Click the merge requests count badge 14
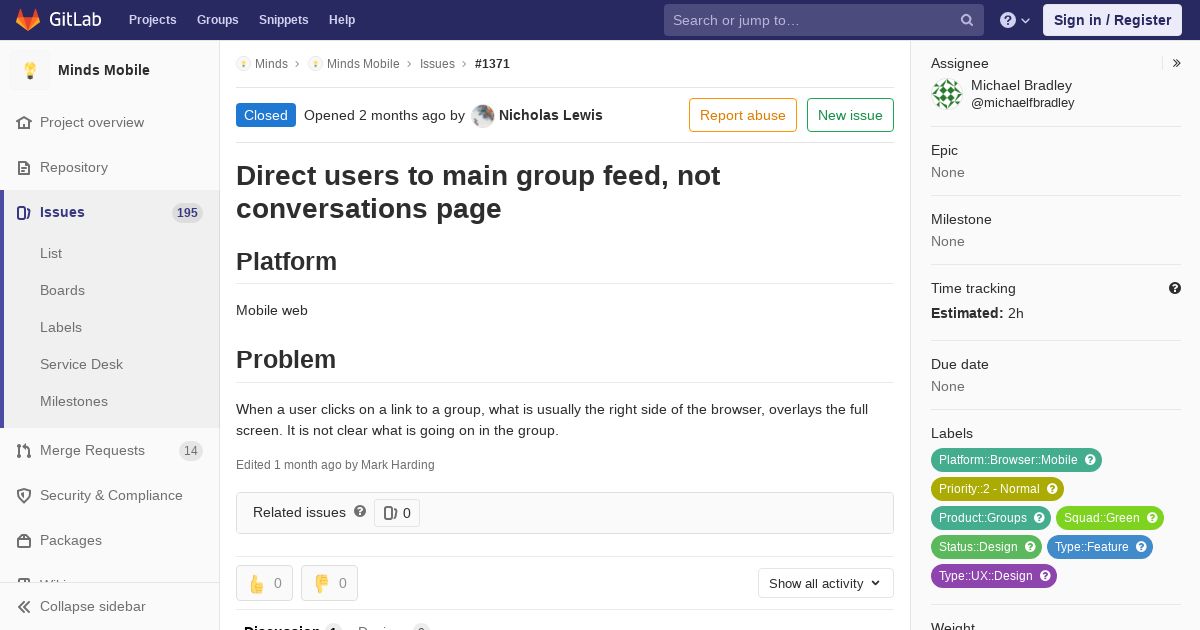The image size is (1200, 630). click(x=190, y=450)
